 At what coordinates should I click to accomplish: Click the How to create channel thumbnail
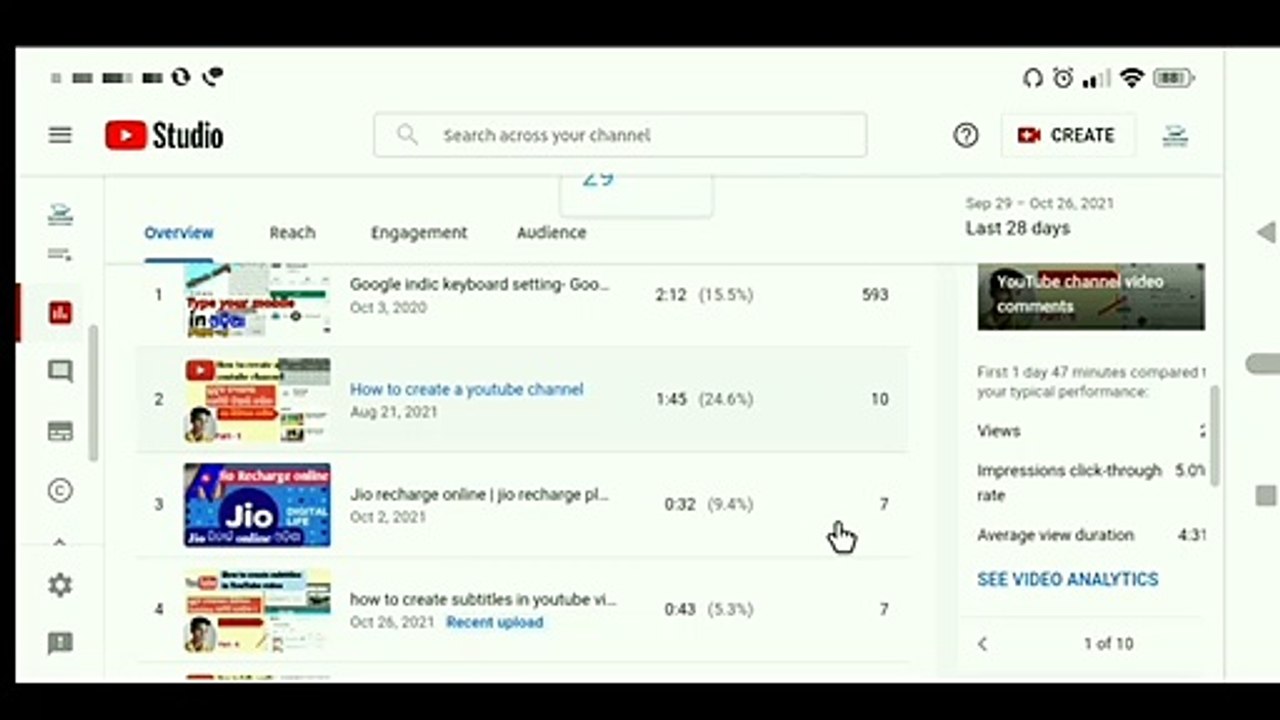[257, 400]
